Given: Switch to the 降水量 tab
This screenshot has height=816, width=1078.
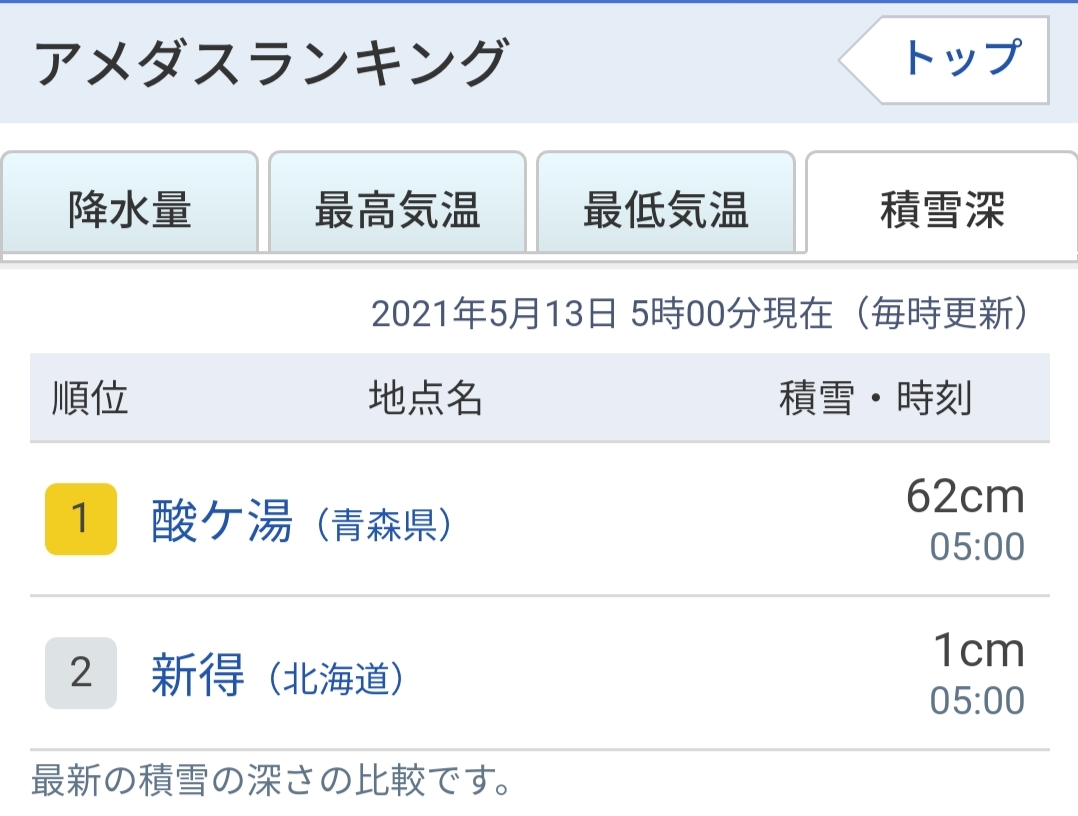Looking at the screenshot, I should (130, 210).
